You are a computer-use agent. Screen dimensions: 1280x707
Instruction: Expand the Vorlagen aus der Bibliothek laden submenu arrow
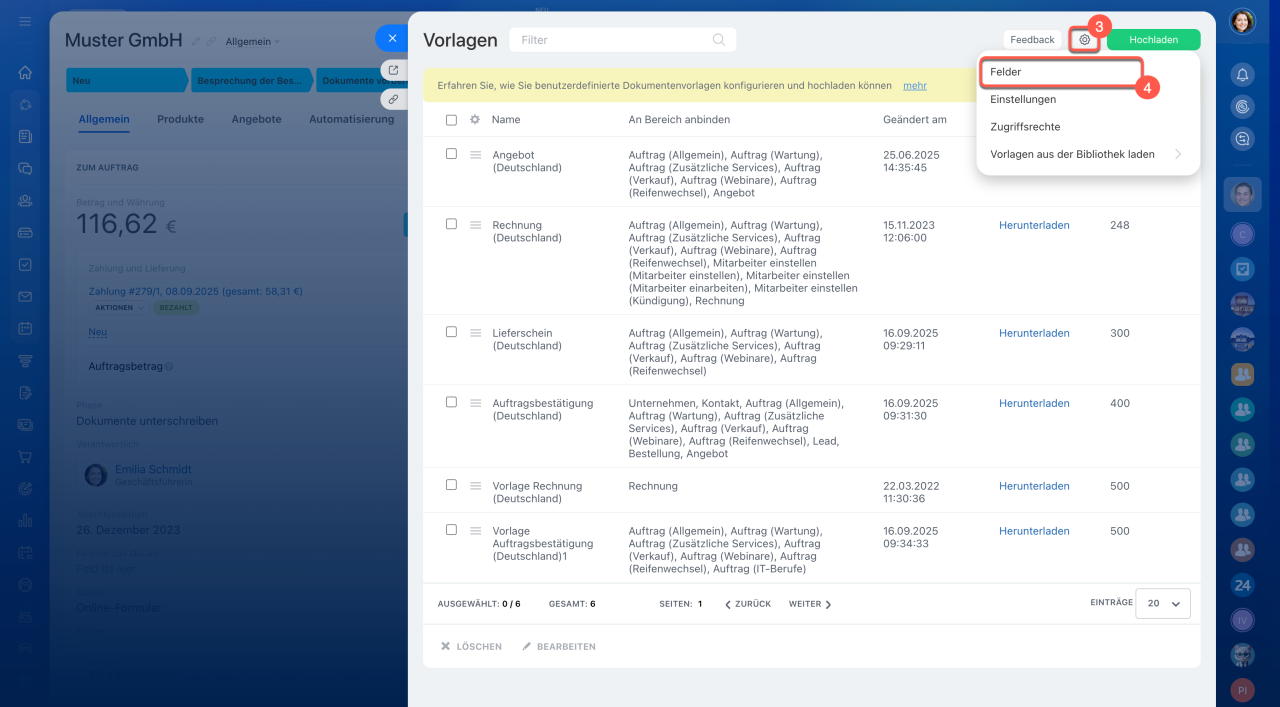coord(1178,154)
